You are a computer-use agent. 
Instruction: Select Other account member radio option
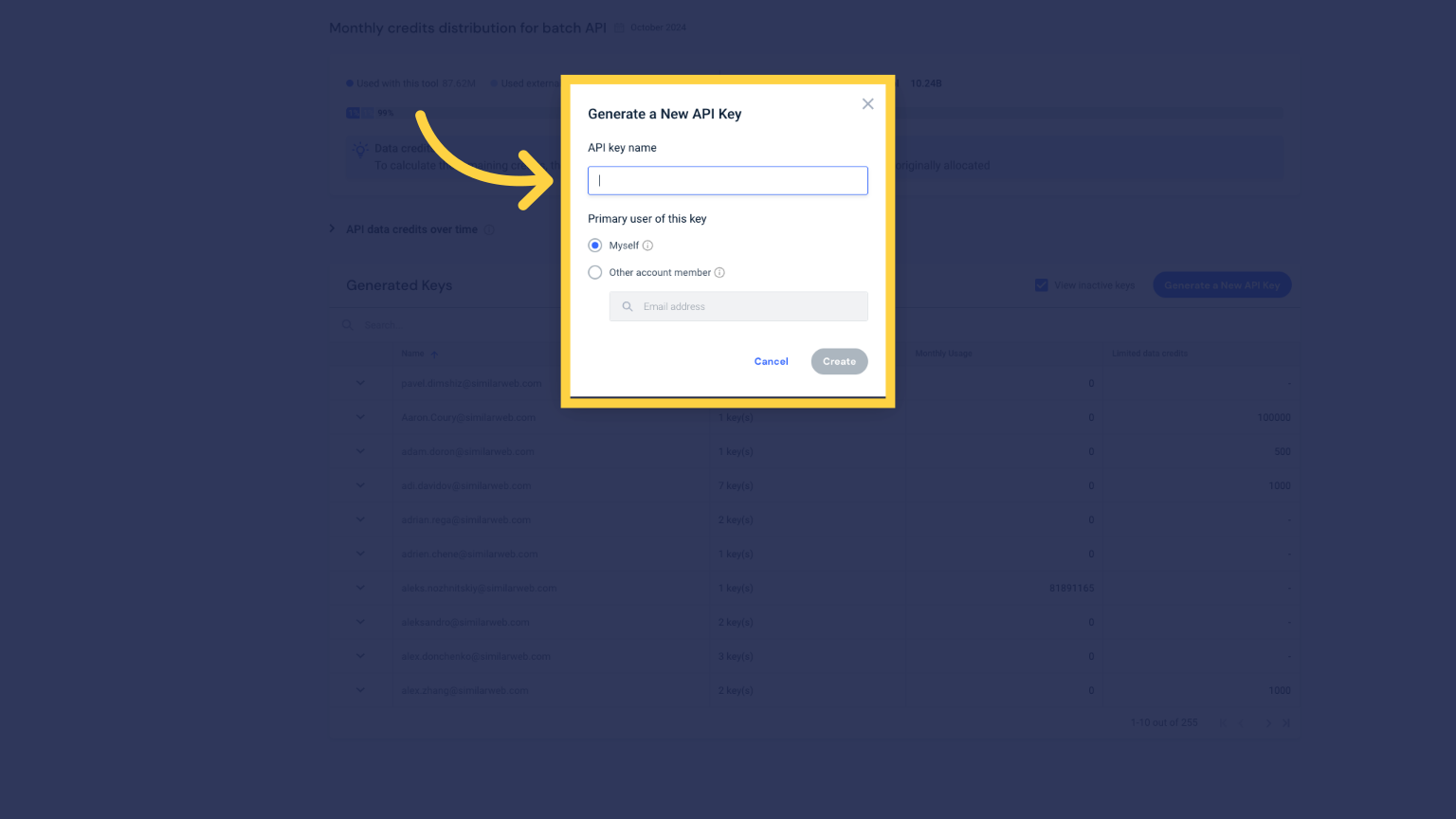pyautogui.click(x=595, y=273)
